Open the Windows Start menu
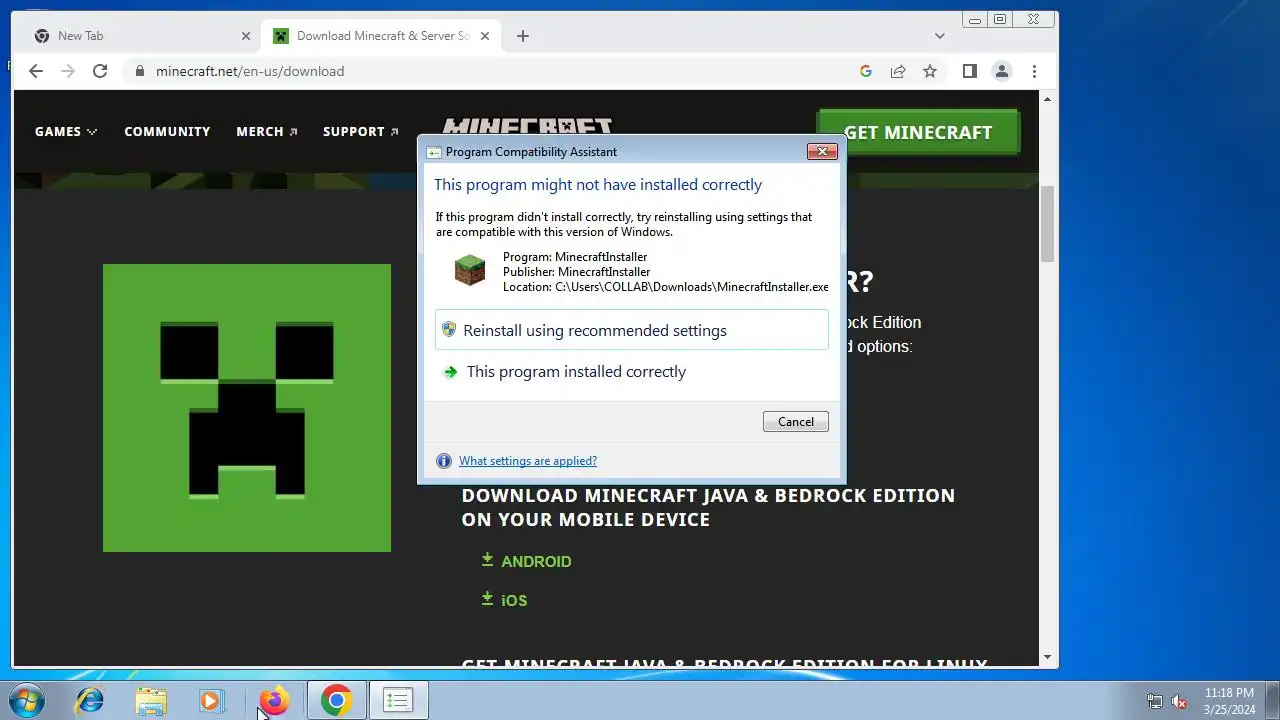1280x720 pixels. coord(26,701)
